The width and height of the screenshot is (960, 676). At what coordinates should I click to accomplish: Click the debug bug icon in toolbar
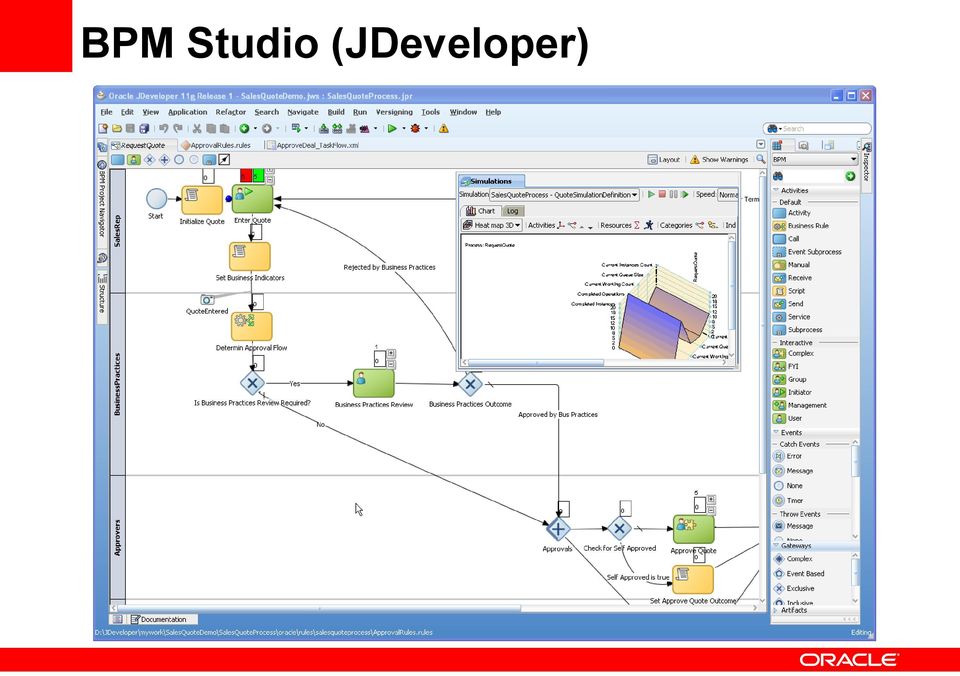[x=416, y=129]
